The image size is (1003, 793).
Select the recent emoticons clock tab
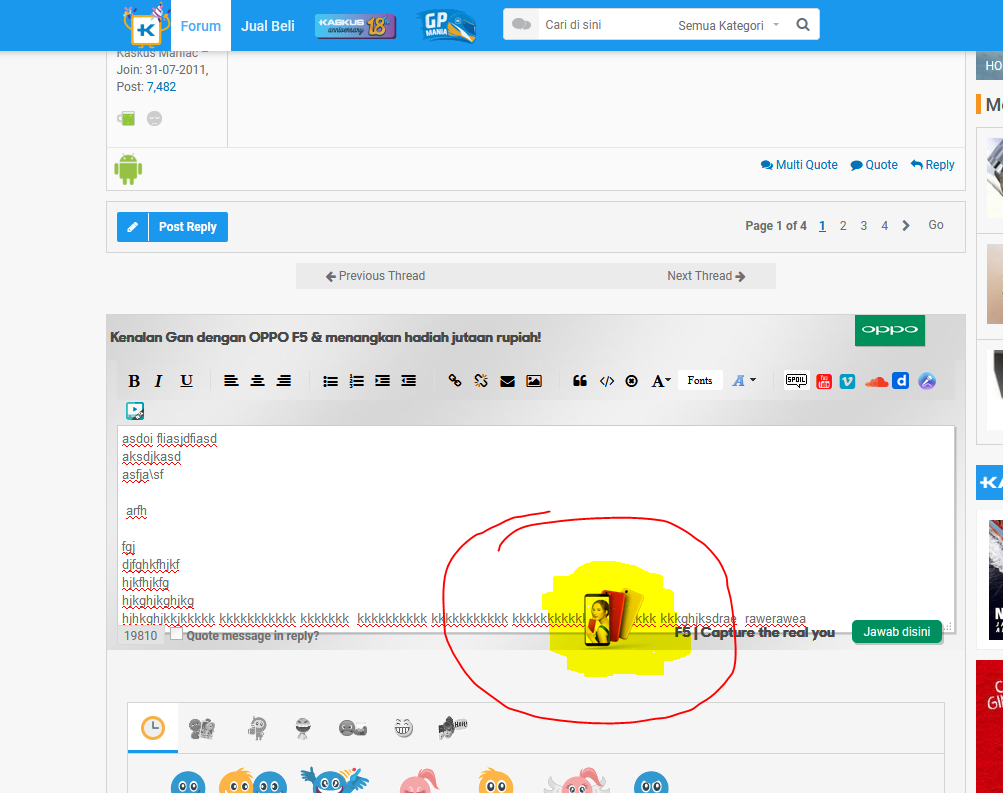point(153,728)
